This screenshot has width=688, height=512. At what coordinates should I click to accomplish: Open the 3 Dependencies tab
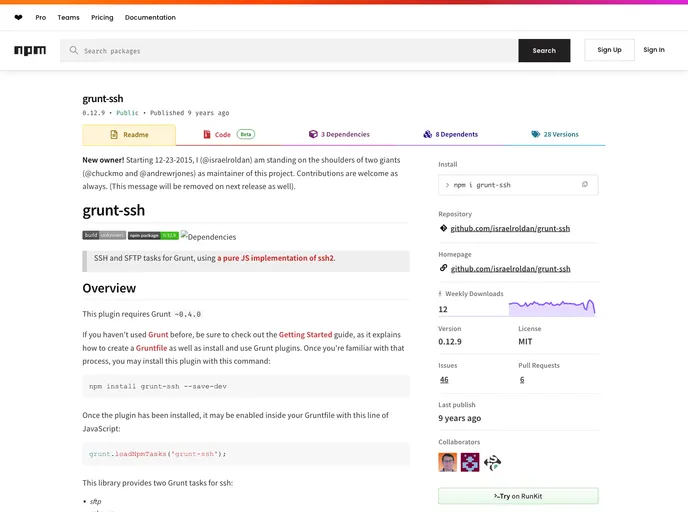(x=339, y=134)
